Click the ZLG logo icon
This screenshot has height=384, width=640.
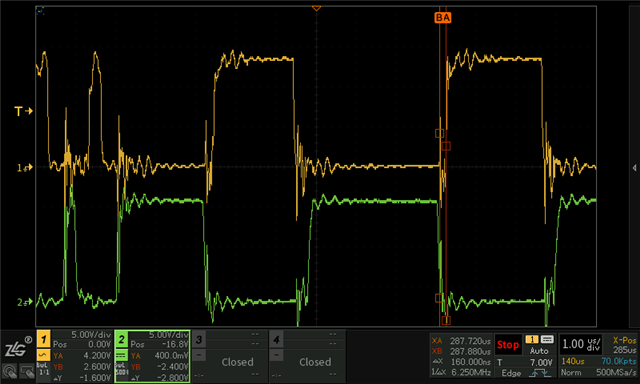(18, 347)
